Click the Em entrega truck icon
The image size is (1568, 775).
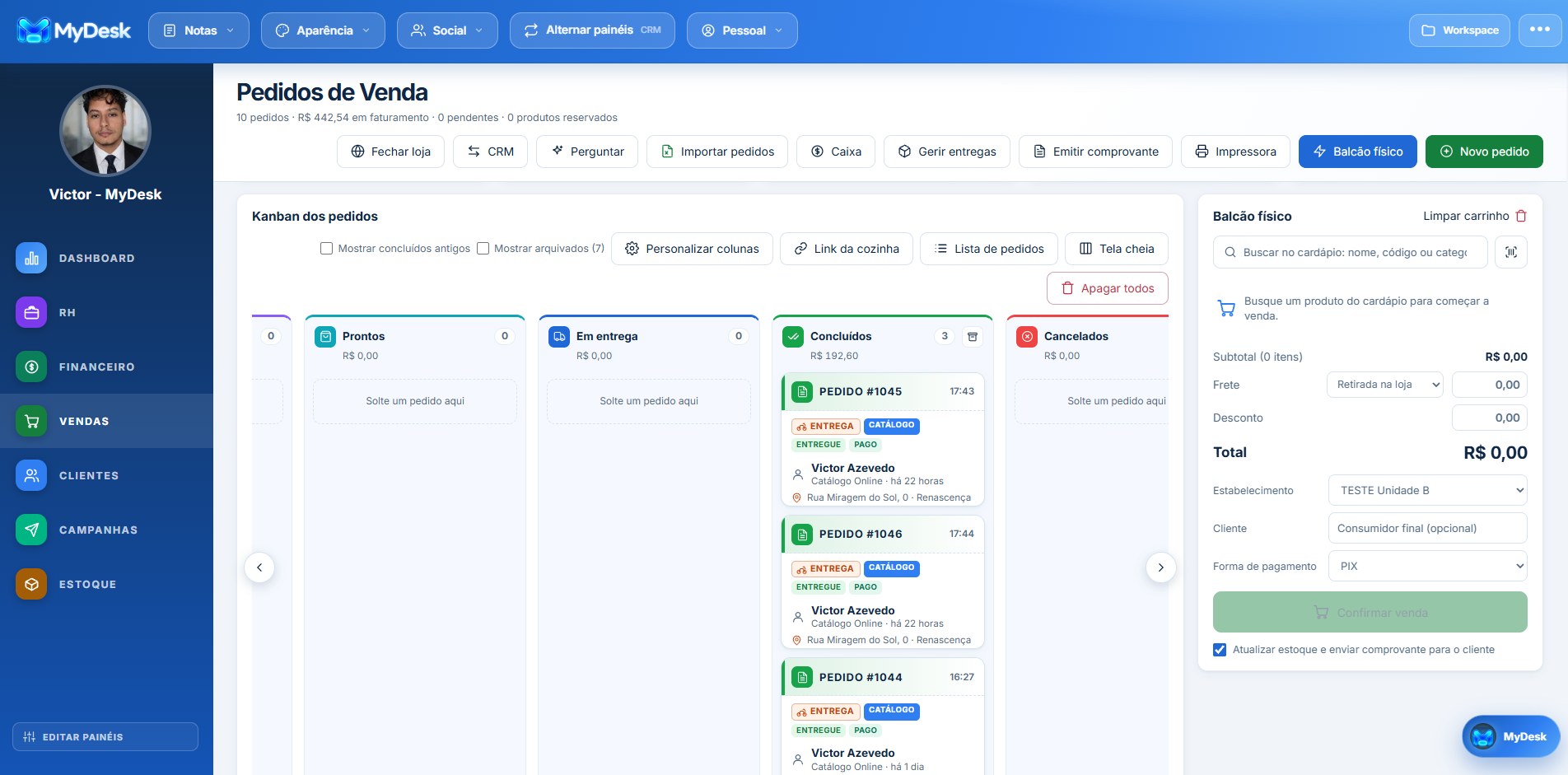[x=559, y=336]
